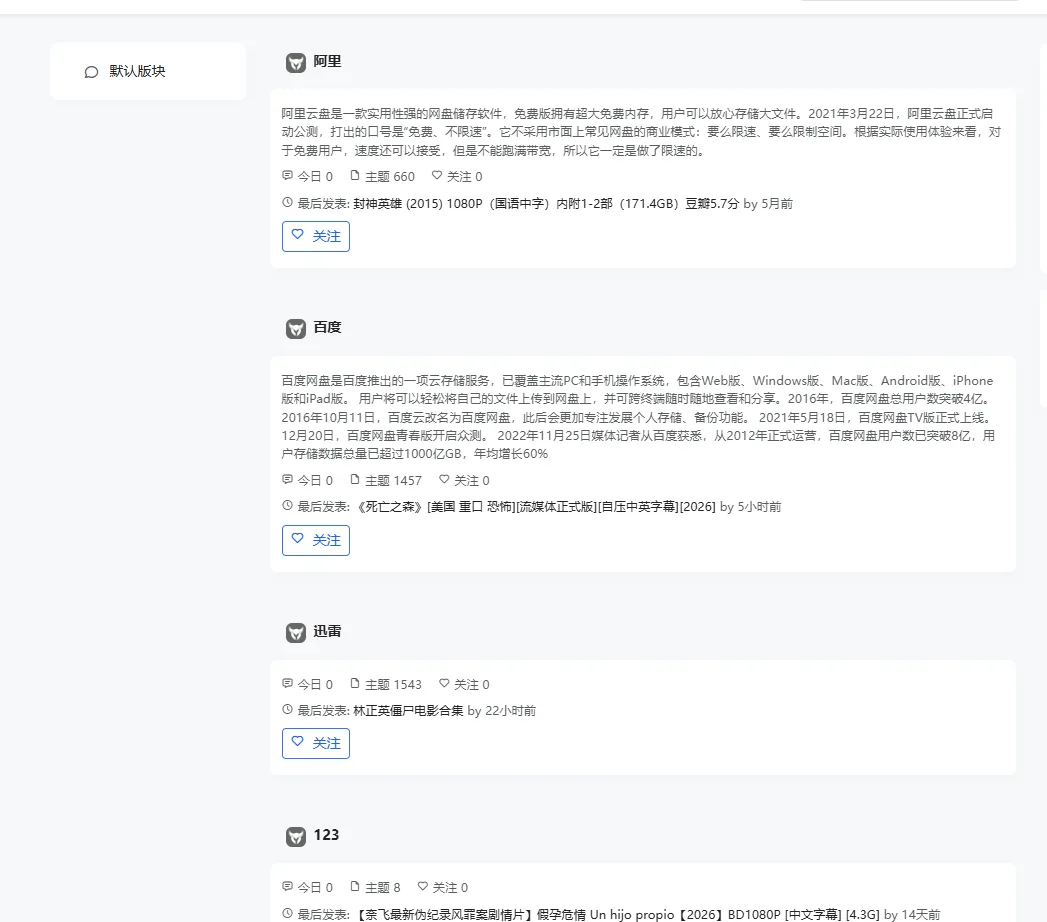The width and height of the screenshot is (1047, 922).
Task: Open the 阿里 forum title
Action: (327, 61)
